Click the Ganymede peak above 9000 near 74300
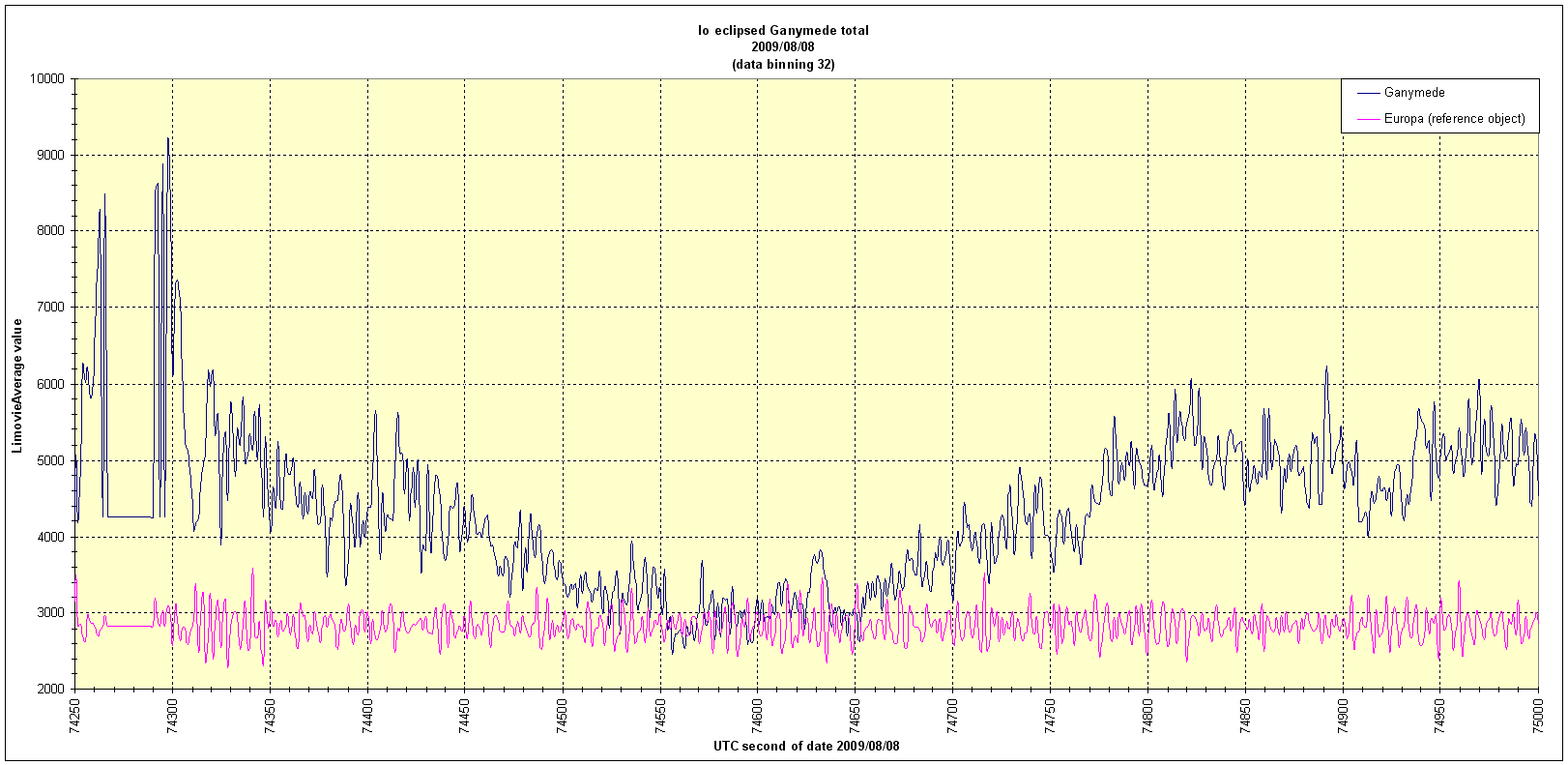 (x=168, y=139)
